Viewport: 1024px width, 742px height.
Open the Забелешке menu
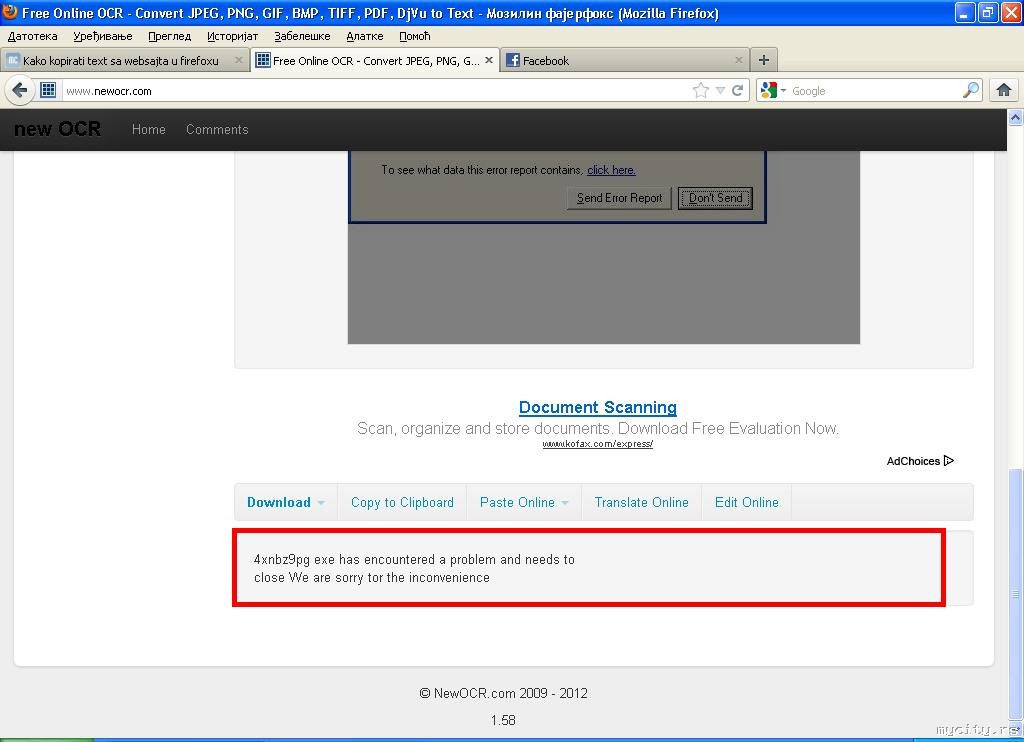pos(302,37)
